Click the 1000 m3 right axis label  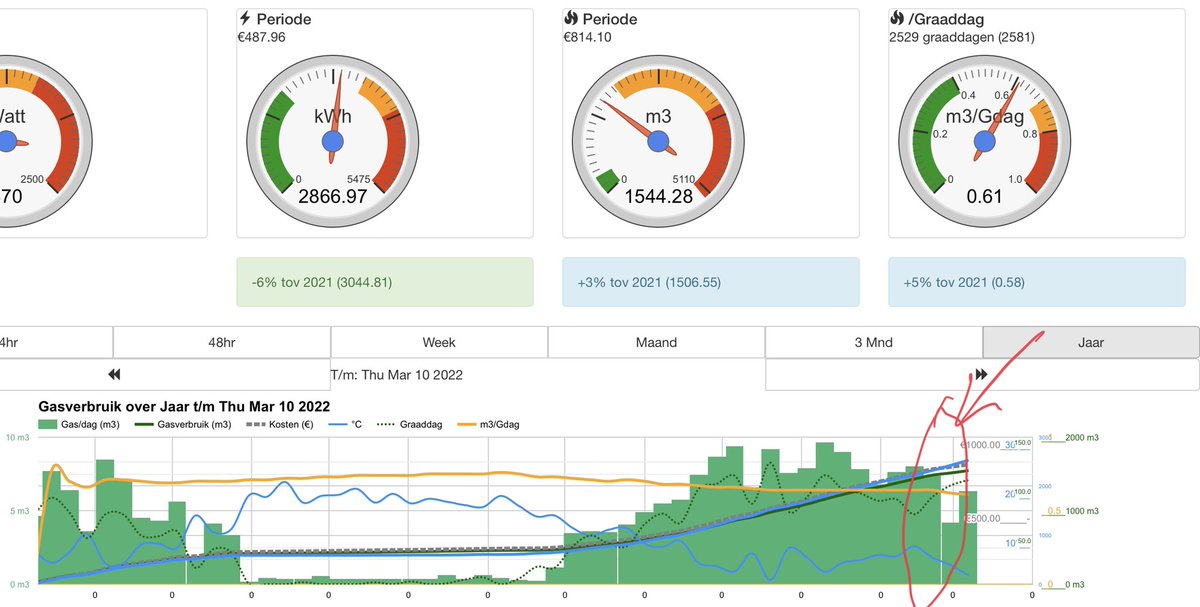click(x=1082, y=511)
